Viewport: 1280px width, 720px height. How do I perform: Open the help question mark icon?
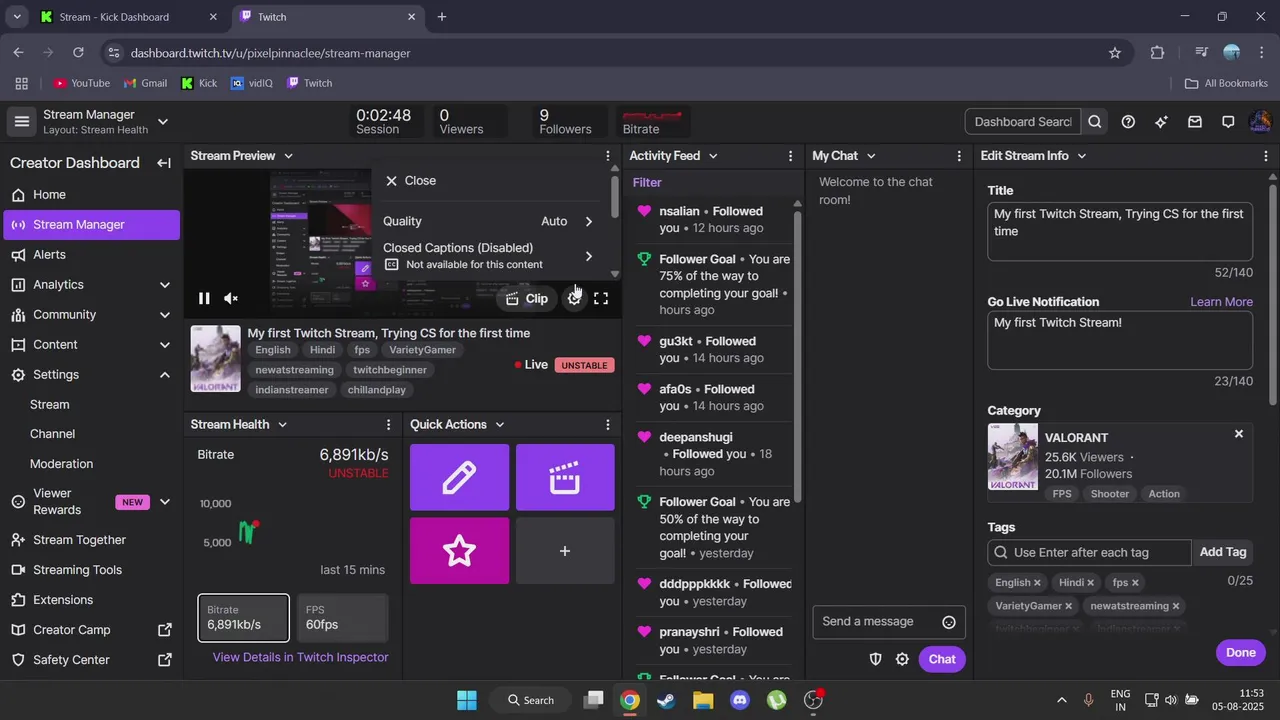tap(1128, 122)
